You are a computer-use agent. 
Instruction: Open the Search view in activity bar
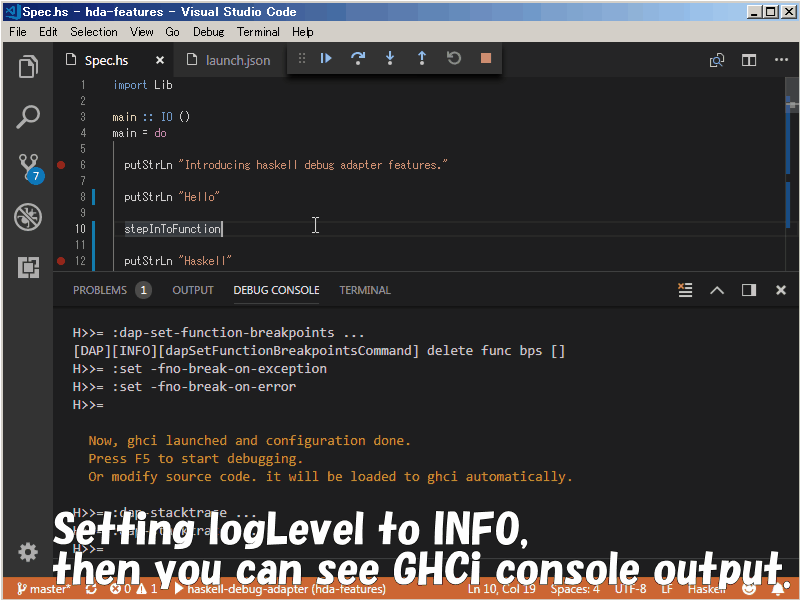(x=28, y=117)
